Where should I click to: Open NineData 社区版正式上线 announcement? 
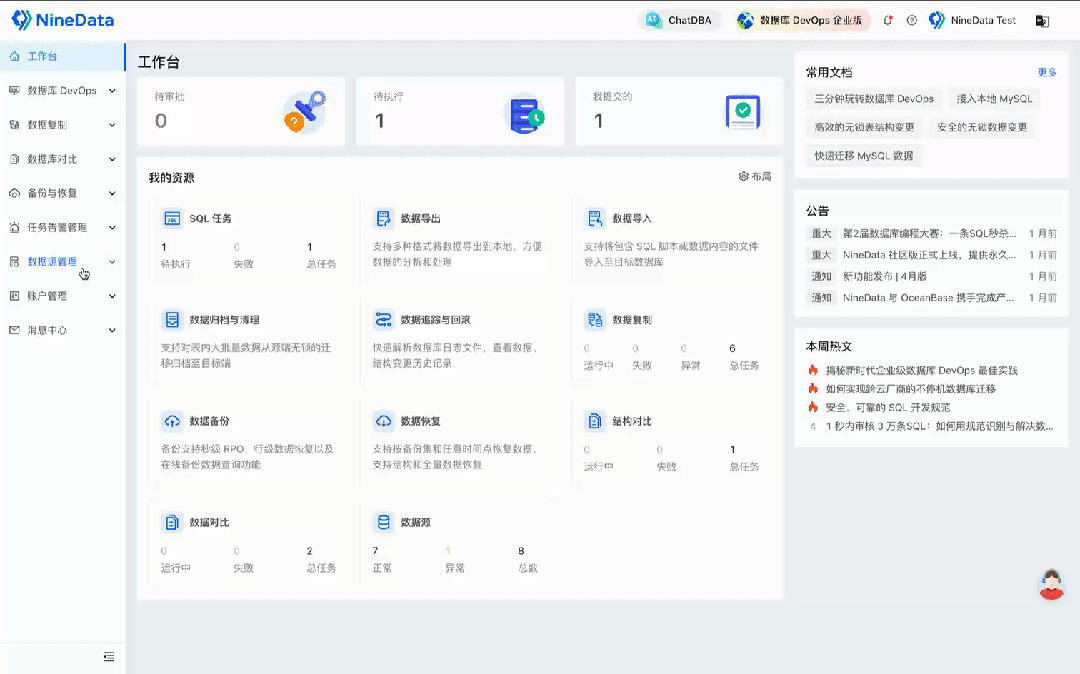click(x=929, y=255)
